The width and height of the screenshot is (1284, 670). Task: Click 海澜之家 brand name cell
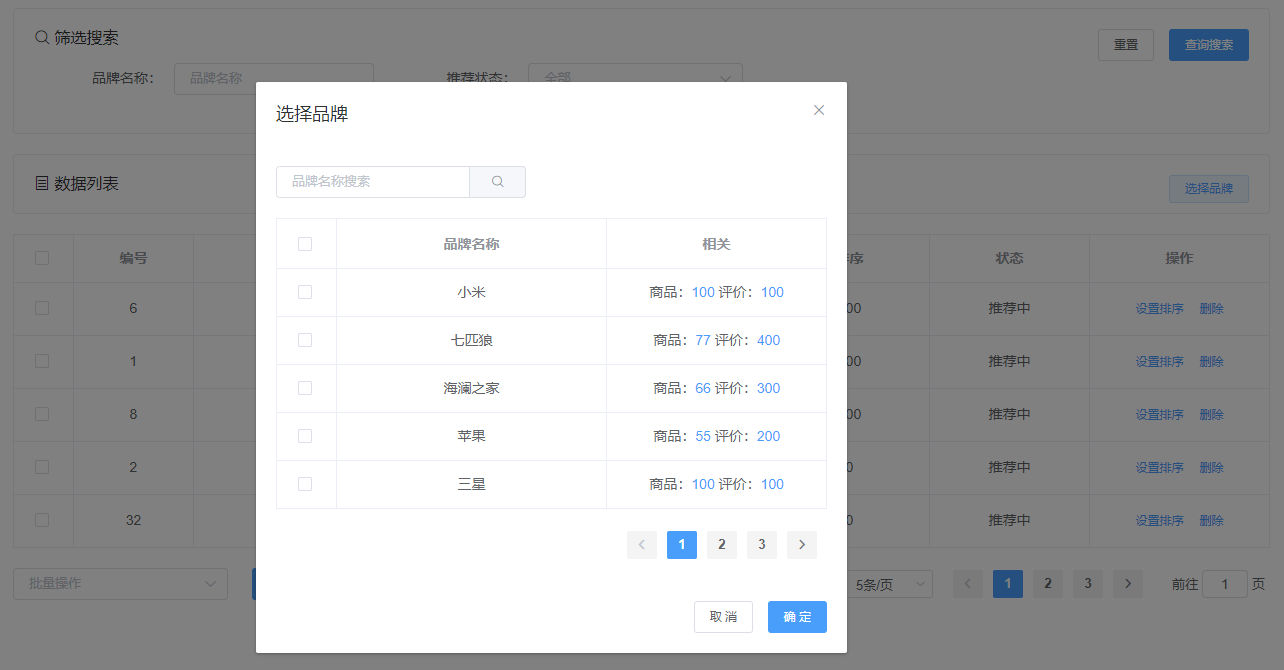coord(471,389)
